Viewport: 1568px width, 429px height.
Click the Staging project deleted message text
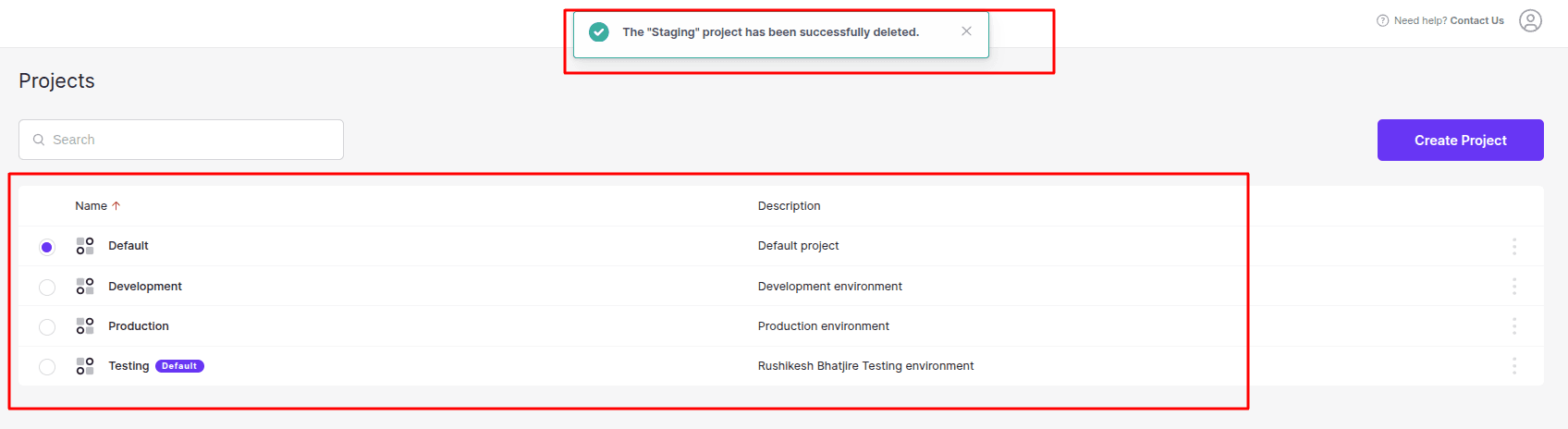point(771,32)
